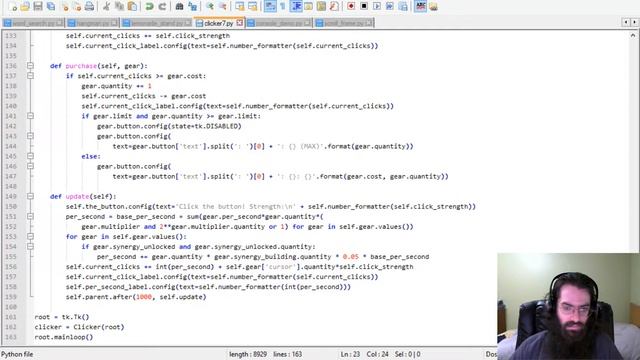The width and height of the screenshot is (640, 360).
Task: Create a new file with the New icon
Action: (12, 7)
